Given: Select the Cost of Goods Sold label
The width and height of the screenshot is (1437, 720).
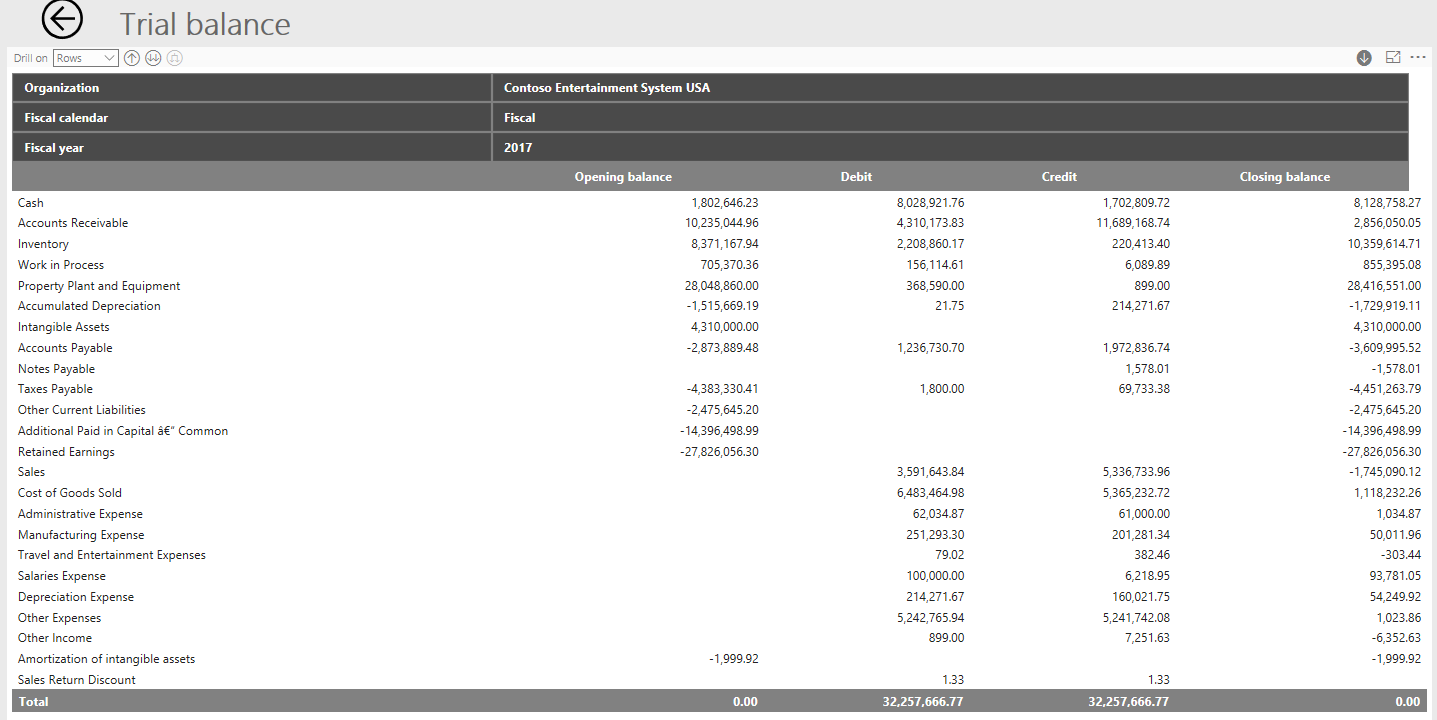Looking at the screenshot, I should click(x=70, y=493).
